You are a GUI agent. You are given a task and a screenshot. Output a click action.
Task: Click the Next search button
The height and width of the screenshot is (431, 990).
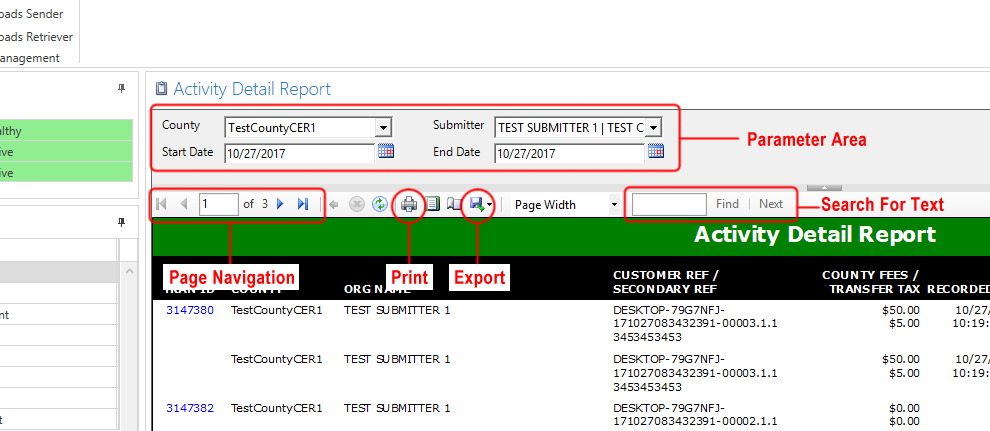771,204
